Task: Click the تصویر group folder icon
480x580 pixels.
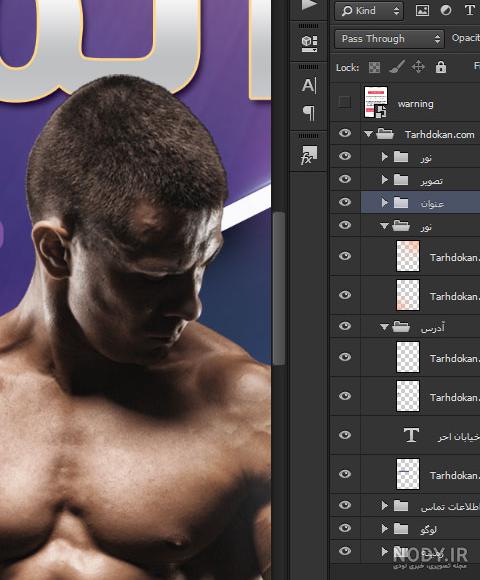Action: click(x=401, y=179)
